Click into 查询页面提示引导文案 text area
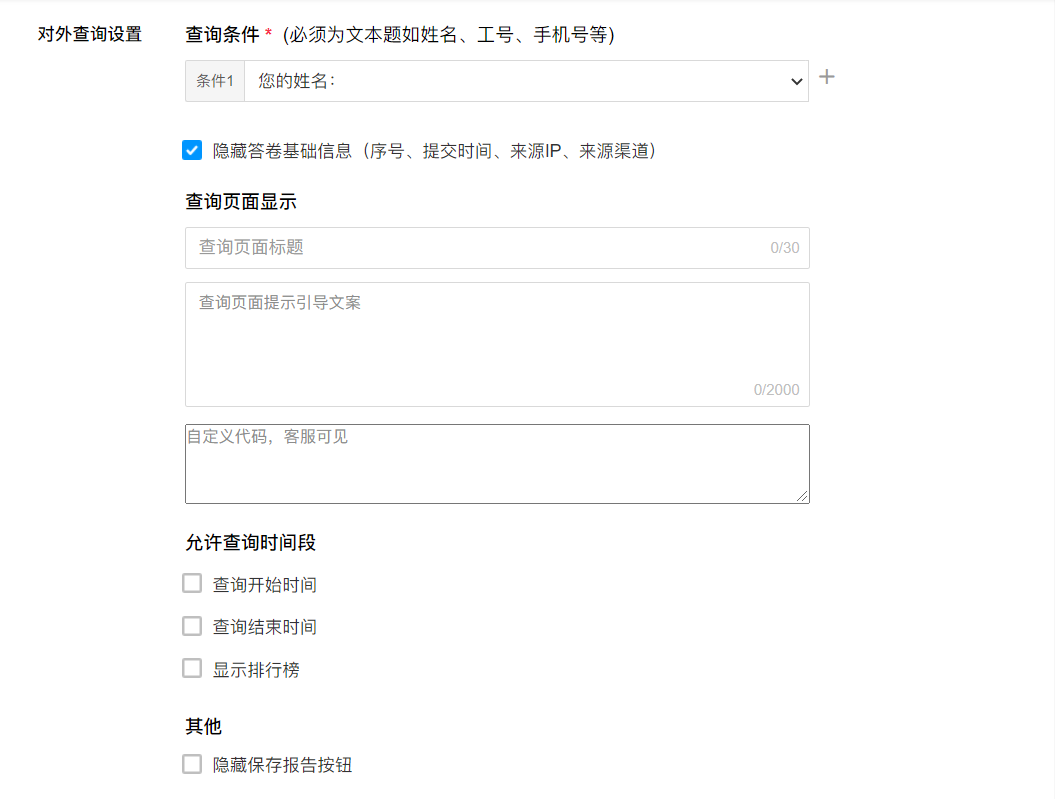The image size is (1055, 799). (x=497, y=344)
